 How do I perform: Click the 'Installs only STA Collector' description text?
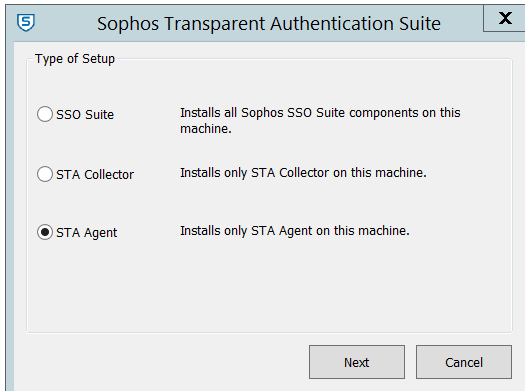point(303,173)
